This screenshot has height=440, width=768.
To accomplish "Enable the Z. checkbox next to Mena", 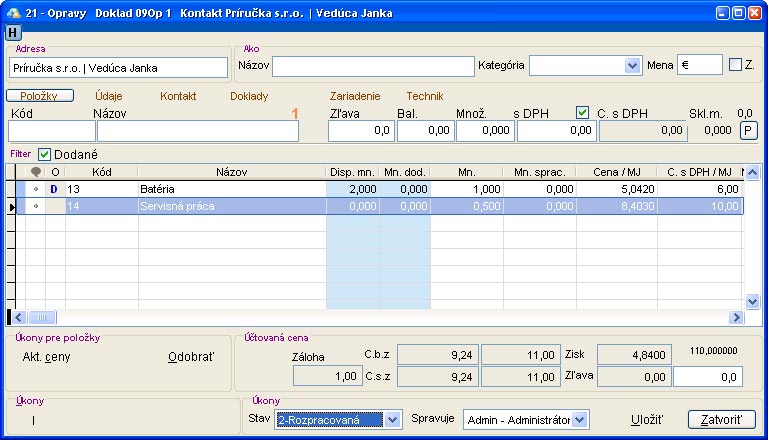I will coord(736,65).
